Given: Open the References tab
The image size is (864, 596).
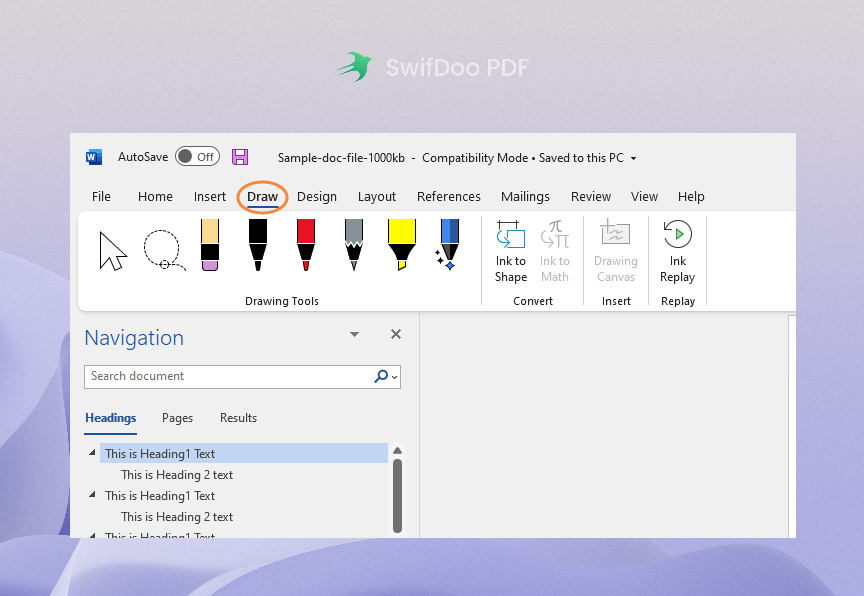Looking at the screenshot, I should 449,197.
